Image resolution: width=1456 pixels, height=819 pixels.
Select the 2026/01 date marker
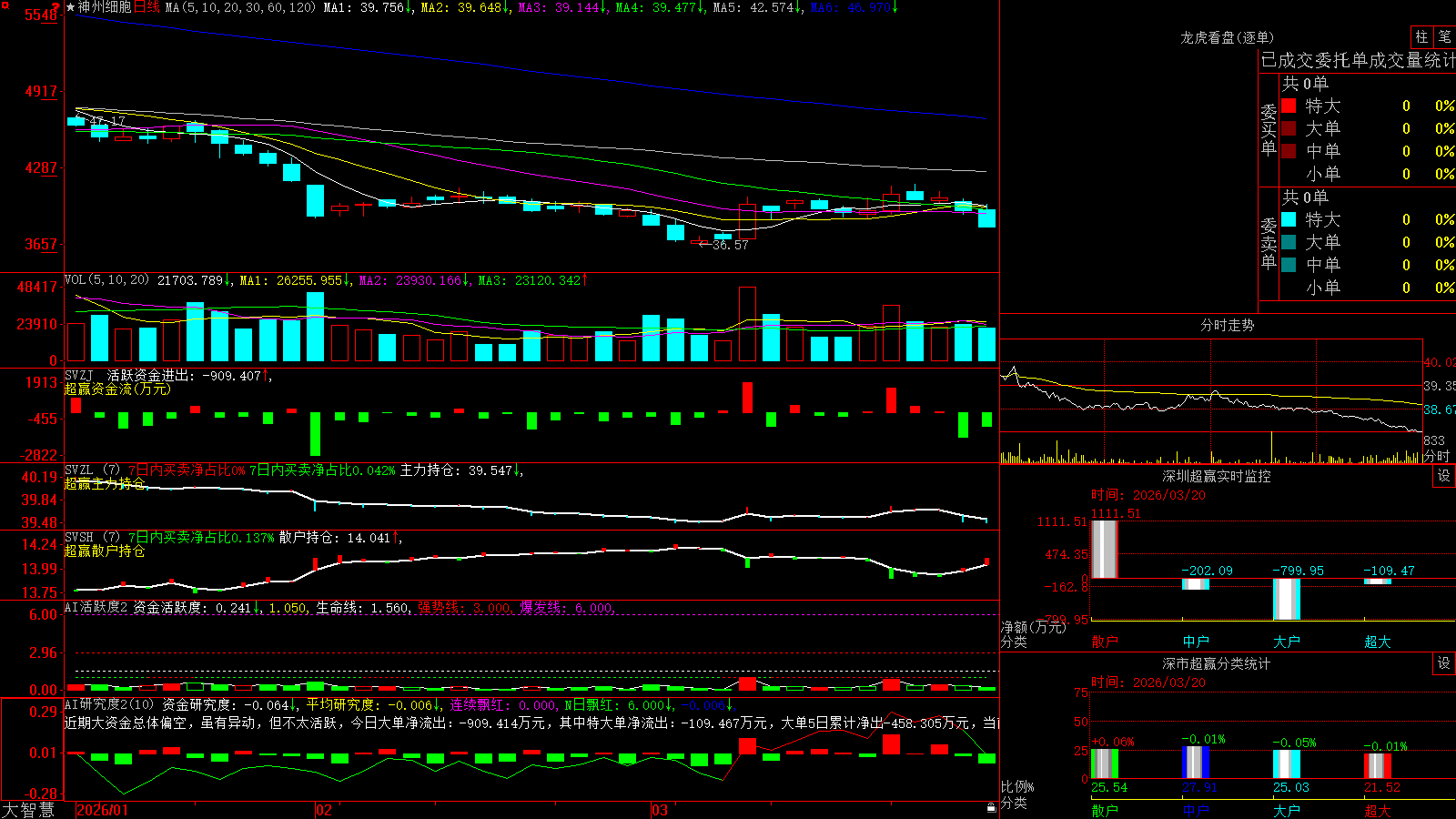tap(103, 810)
